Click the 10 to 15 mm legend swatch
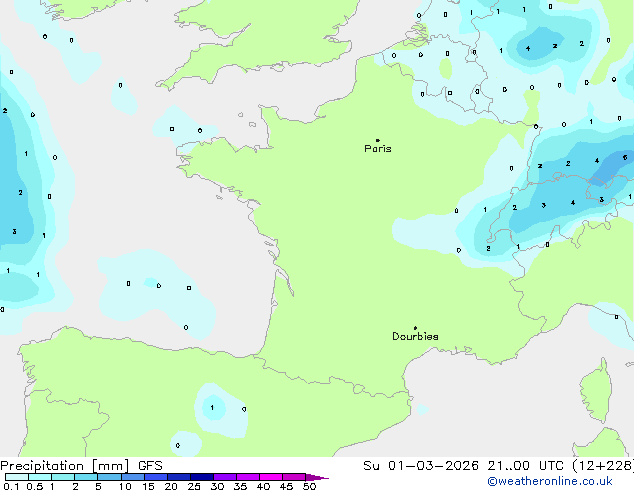634x490 pixels. coord(132,477)
